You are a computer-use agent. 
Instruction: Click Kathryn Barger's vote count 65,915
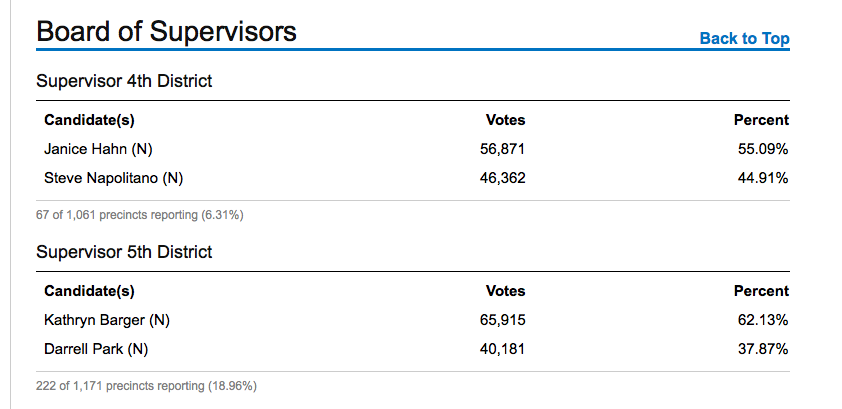(503, 321)
